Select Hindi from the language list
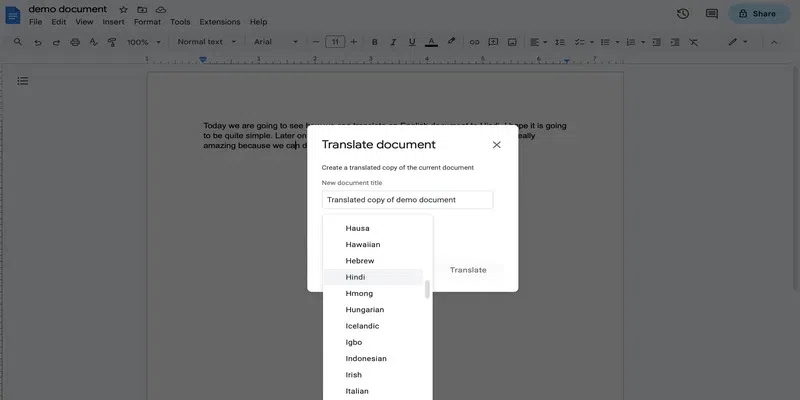Viewport: 800px width, 400px height. coord(373,277)
